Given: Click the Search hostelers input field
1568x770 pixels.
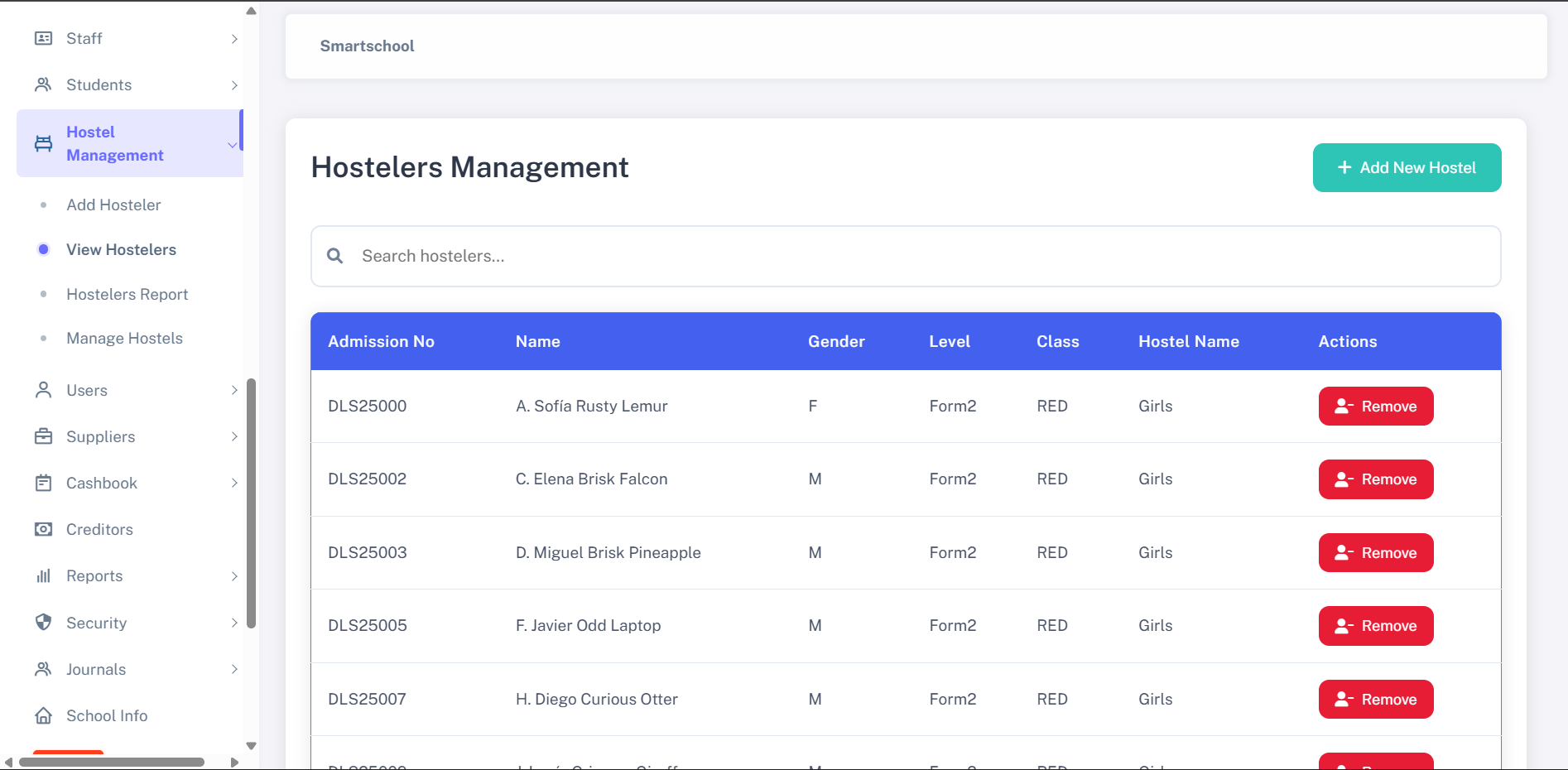Looking at the screenshot, I should [906, 256].
